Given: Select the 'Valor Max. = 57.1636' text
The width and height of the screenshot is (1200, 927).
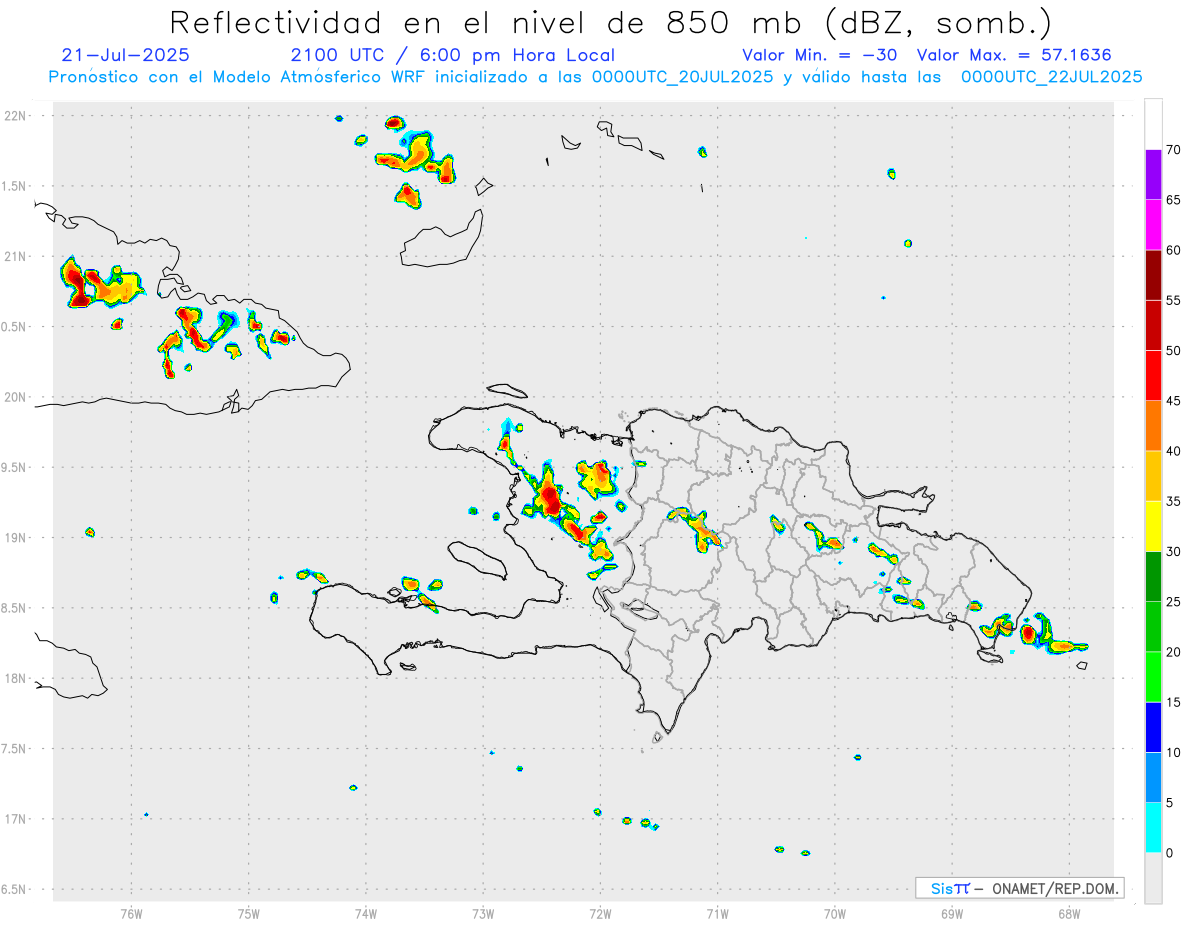Looking at the screenshot, I should [x=1014, y=55].
